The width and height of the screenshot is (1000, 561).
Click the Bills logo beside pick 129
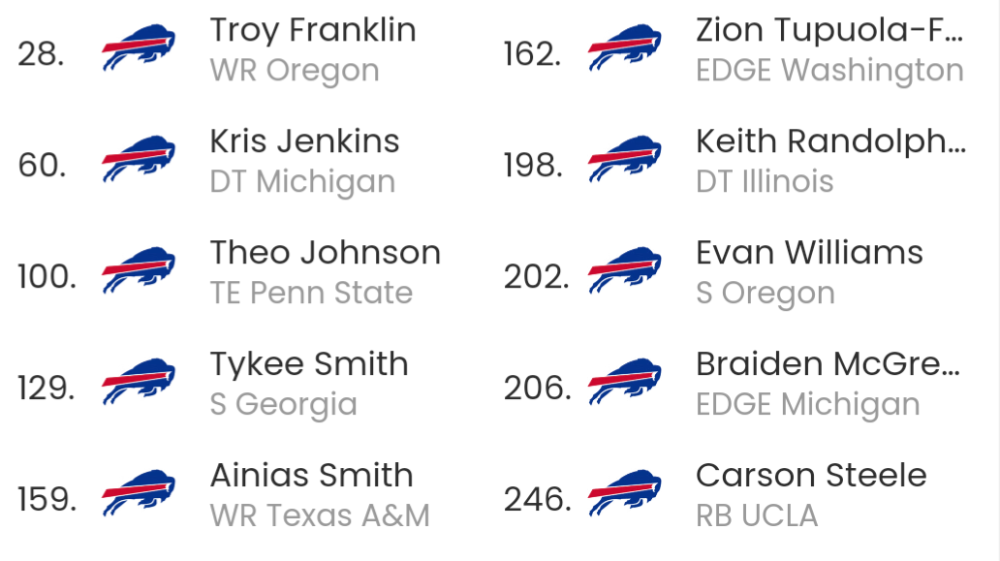click(138, 381)
